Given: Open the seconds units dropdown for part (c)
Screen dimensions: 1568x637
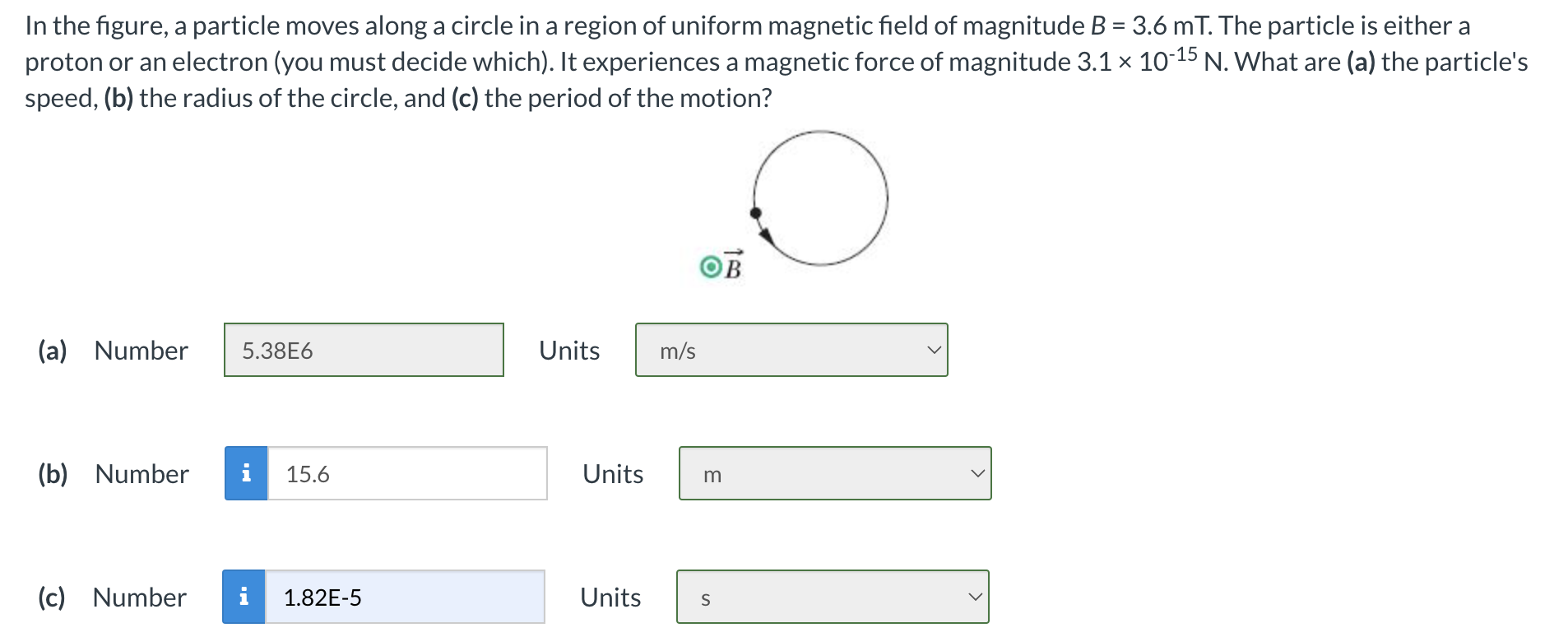Looking at the screenshot, I should [831, 597].
